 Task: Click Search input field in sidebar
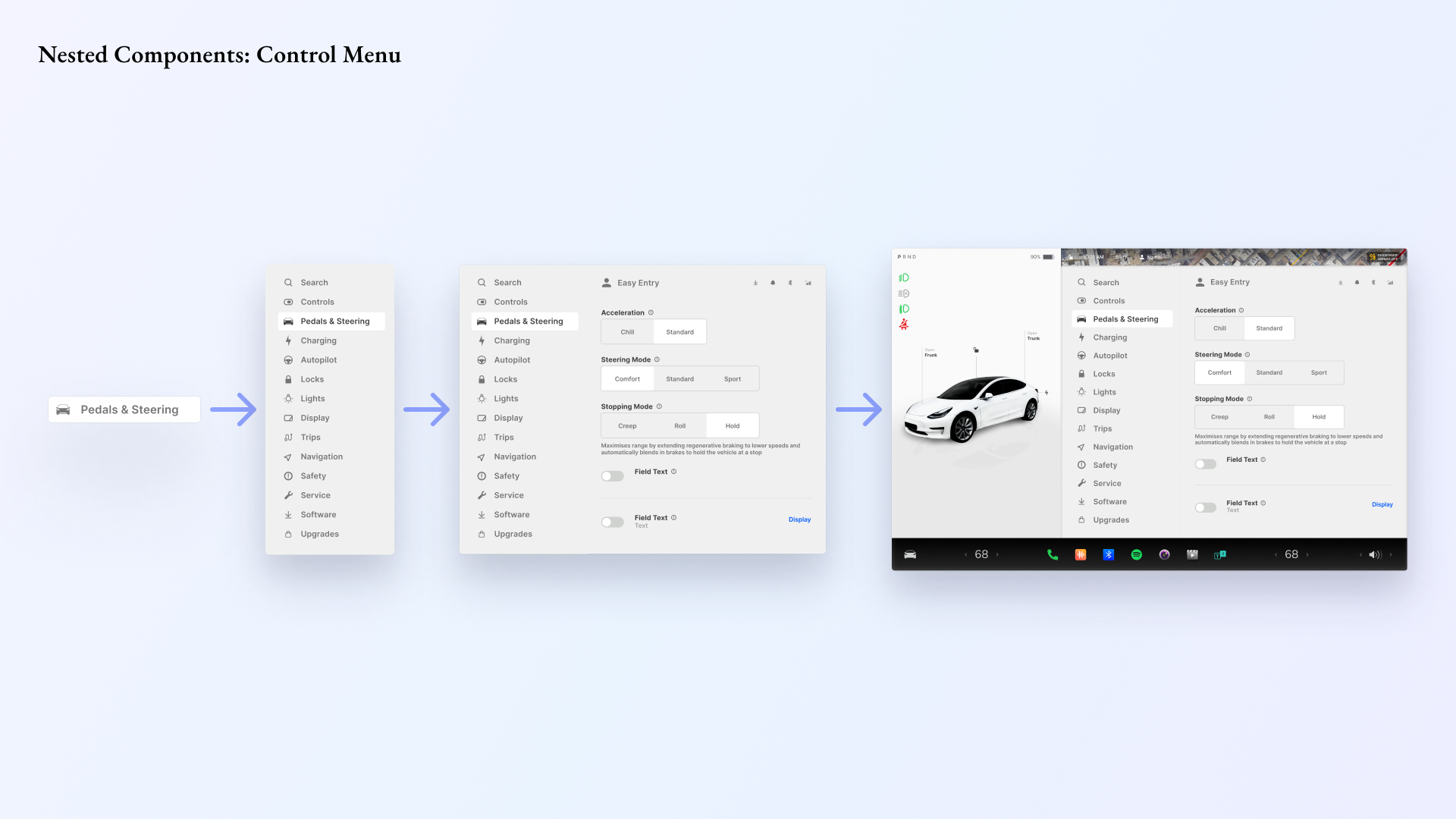click(314, 282)
